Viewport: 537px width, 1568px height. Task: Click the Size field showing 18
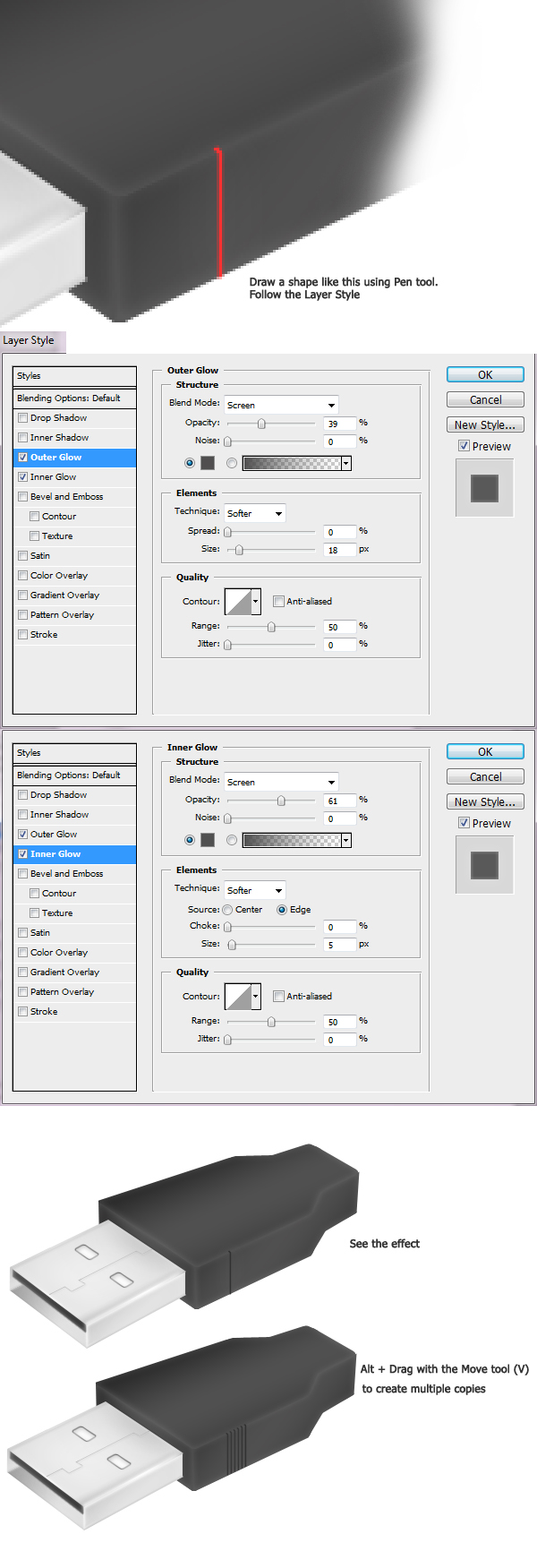(x=340, y=550)
